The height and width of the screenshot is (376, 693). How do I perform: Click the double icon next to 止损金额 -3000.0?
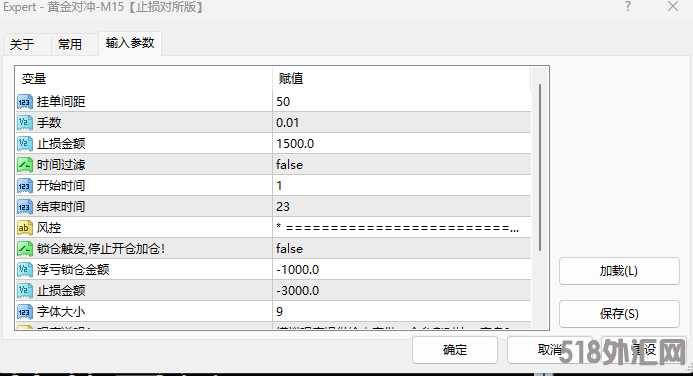point(25,291)
